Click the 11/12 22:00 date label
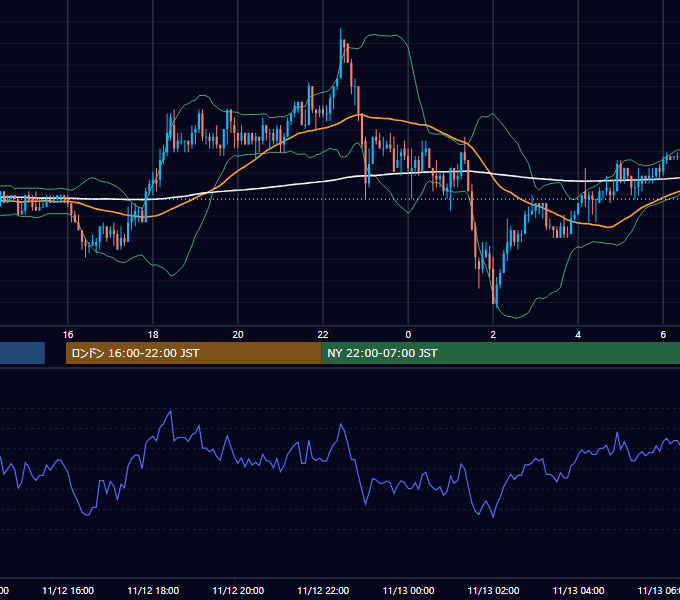 (x=323, y=590)
